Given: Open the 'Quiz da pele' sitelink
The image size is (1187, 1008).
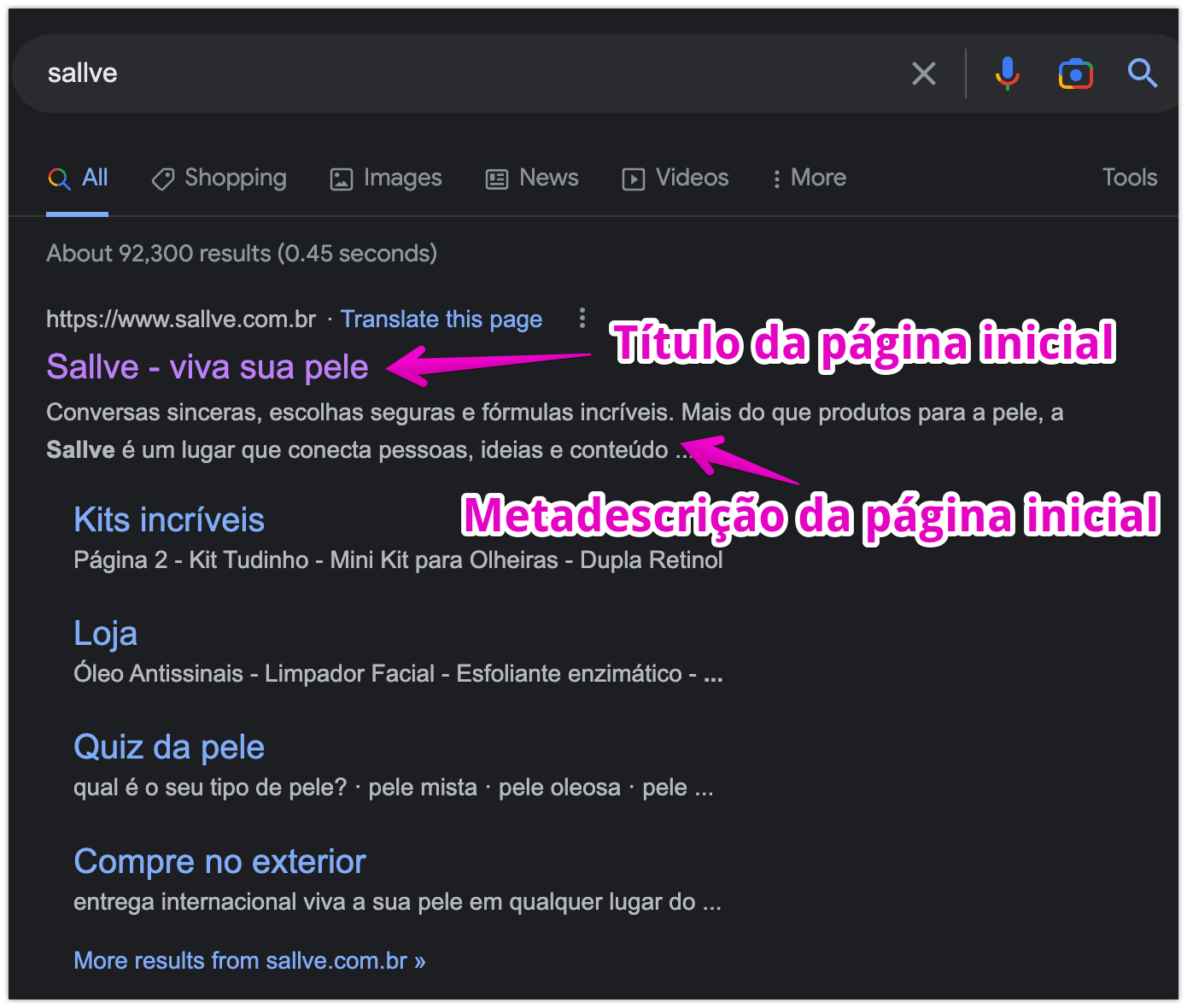Looking at the screenshot, I should 169,747.
